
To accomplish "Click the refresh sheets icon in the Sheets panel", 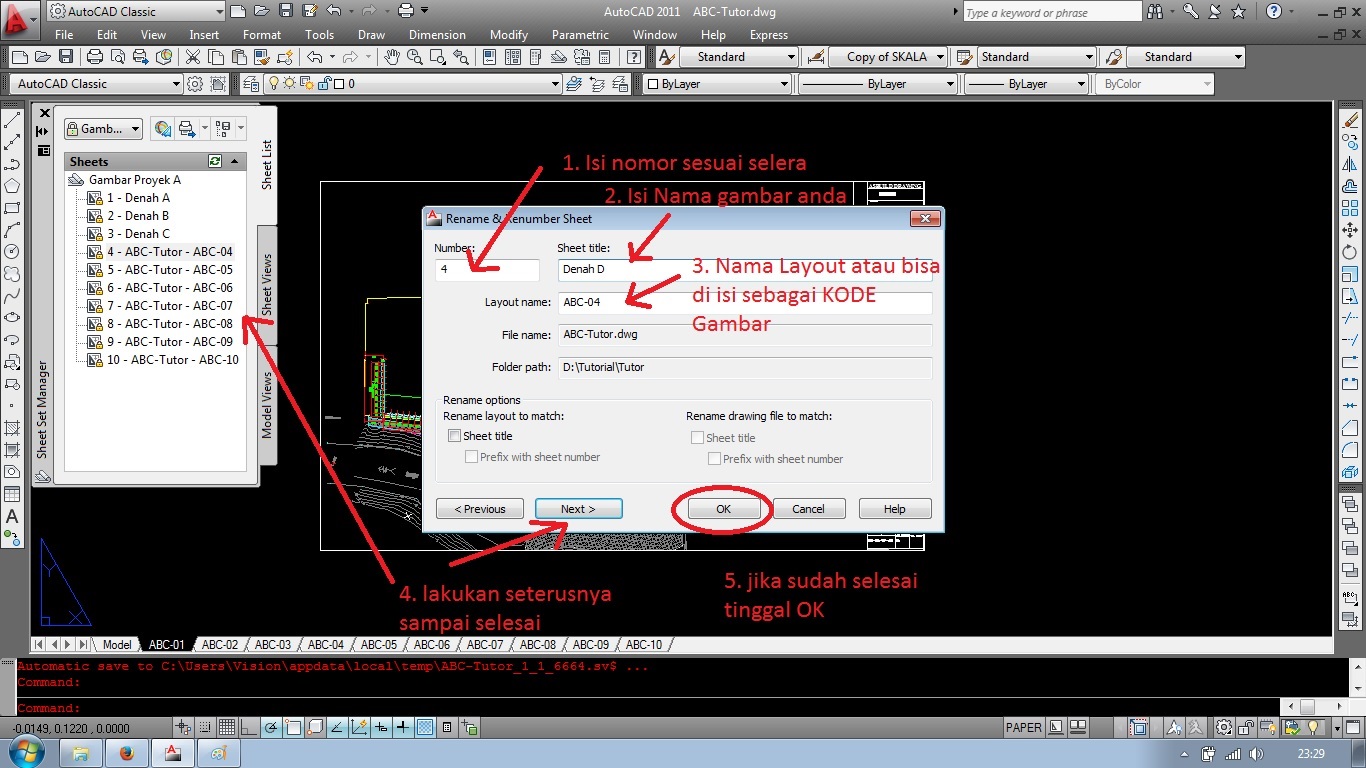I will tap(214, 161).
